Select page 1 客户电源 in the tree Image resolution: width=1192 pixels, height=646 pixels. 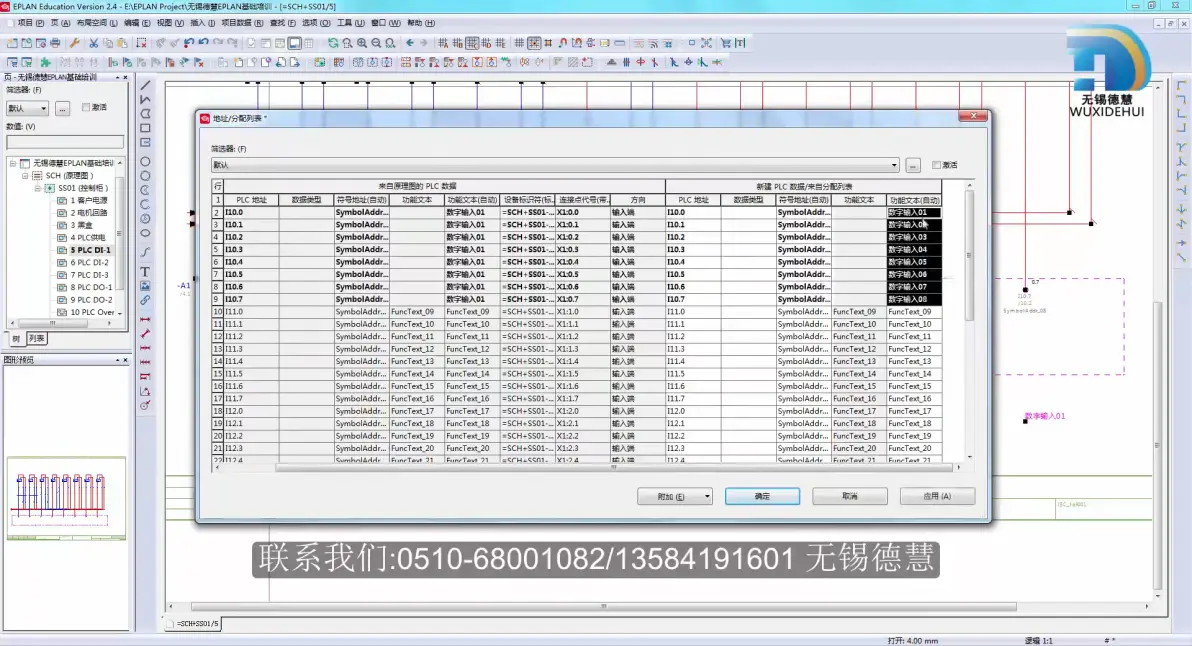[x=89, y=201]
